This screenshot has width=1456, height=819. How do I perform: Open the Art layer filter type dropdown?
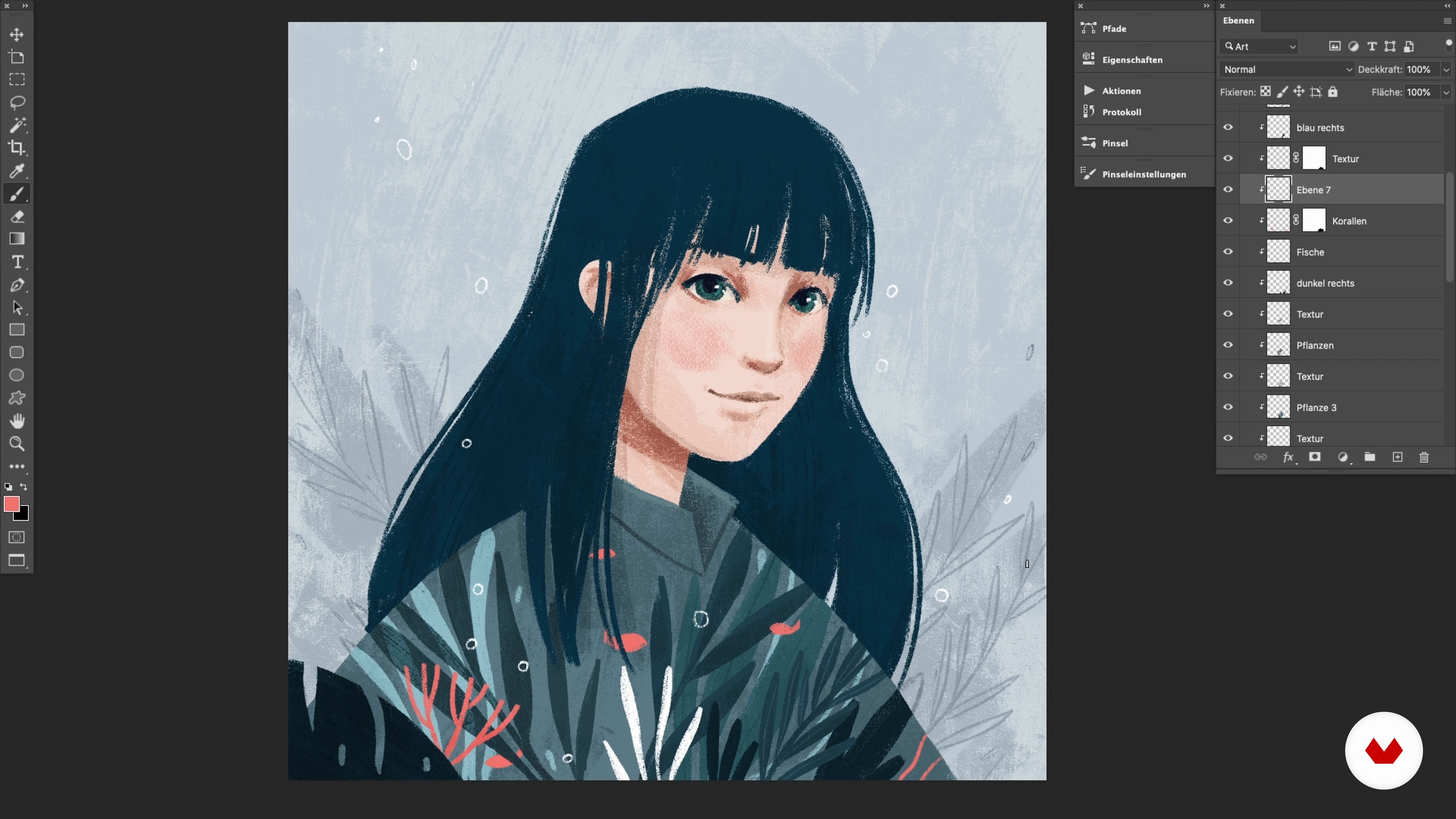(1259, 46)
